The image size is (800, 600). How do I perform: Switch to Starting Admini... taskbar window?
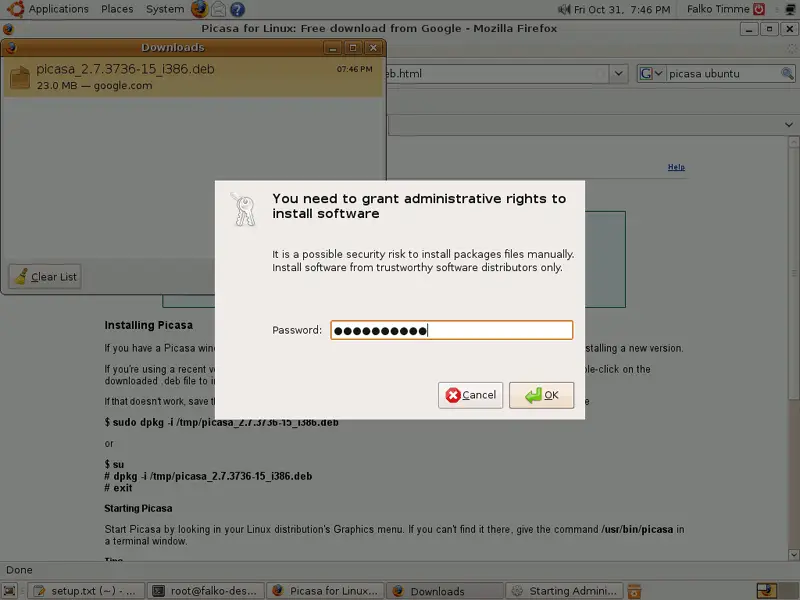click(565, 591)
